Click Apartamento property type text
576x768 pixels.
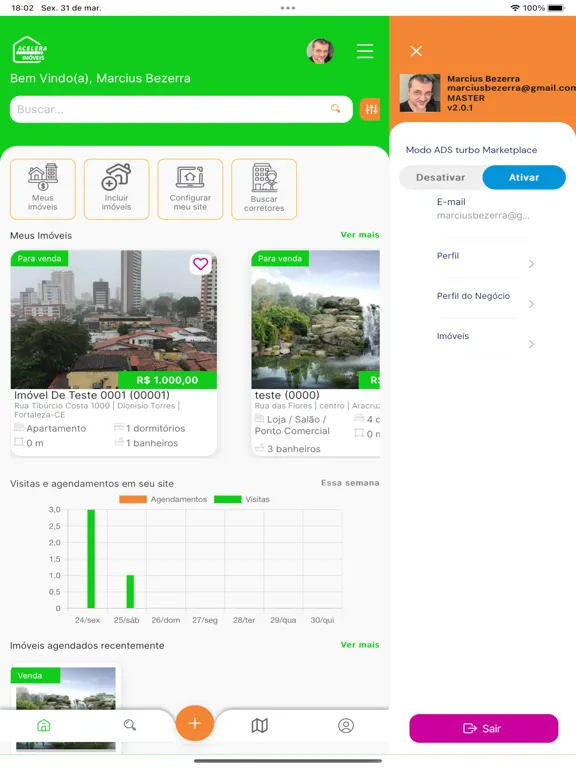click(x=56, y=428)
